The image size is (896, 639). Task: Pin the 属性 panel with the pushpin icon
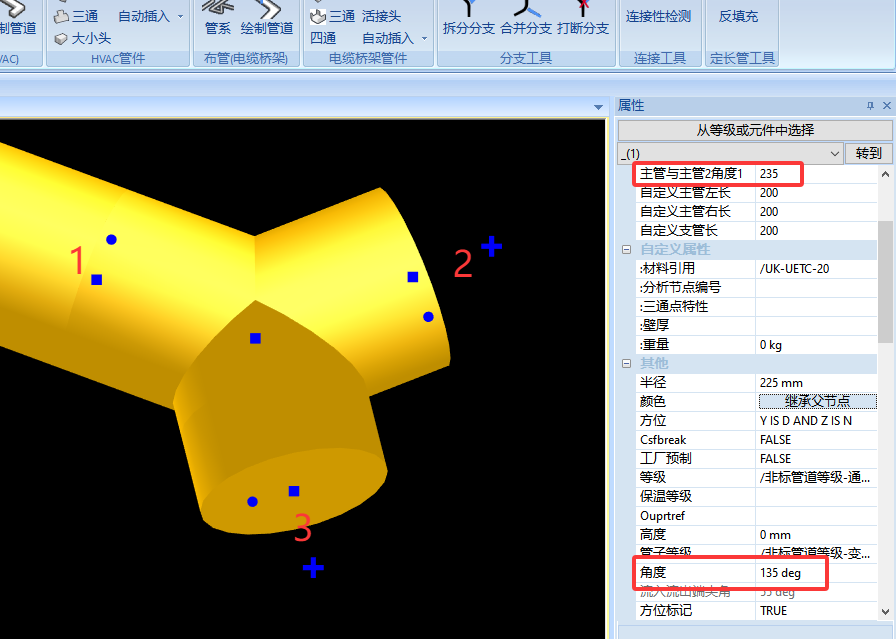(870, 106)
